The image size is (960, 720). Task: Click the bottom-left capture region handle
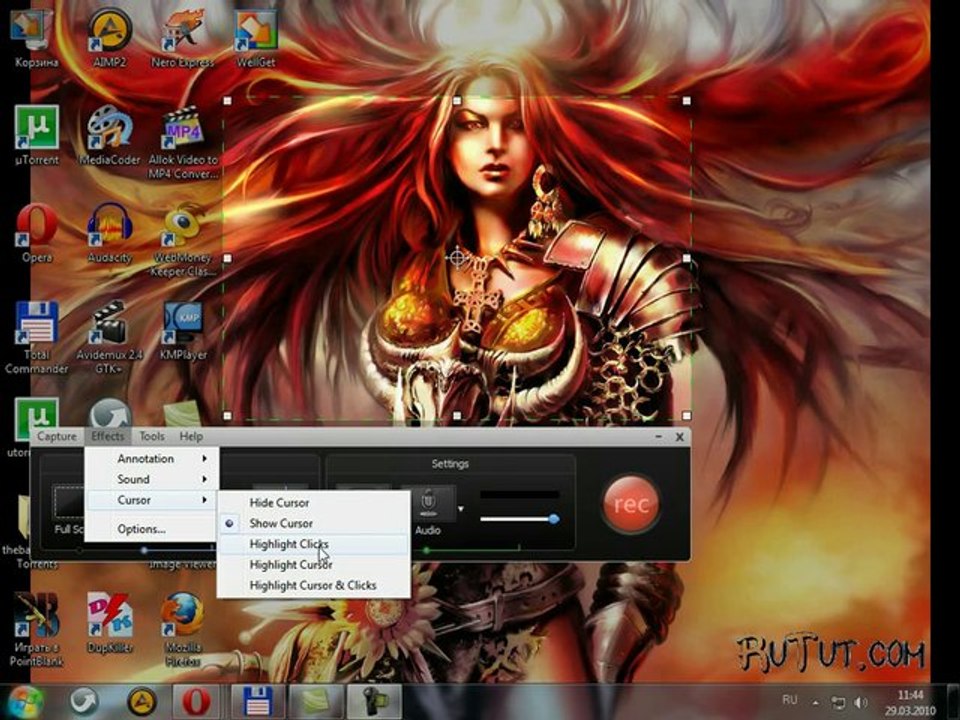(x=227, y=416)
